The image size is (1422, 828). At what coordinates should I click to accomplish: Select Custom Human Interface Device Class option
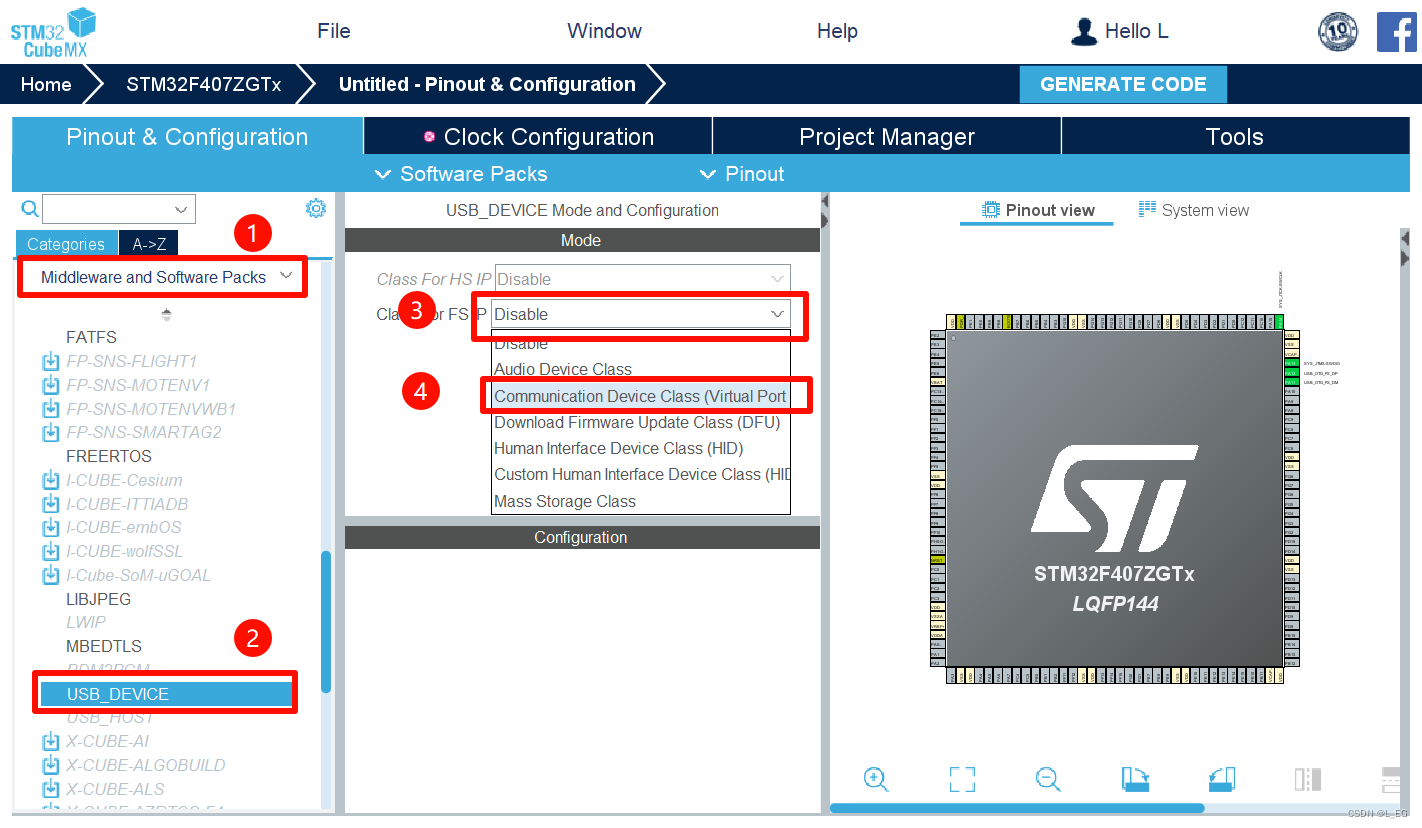pos(641,474)
